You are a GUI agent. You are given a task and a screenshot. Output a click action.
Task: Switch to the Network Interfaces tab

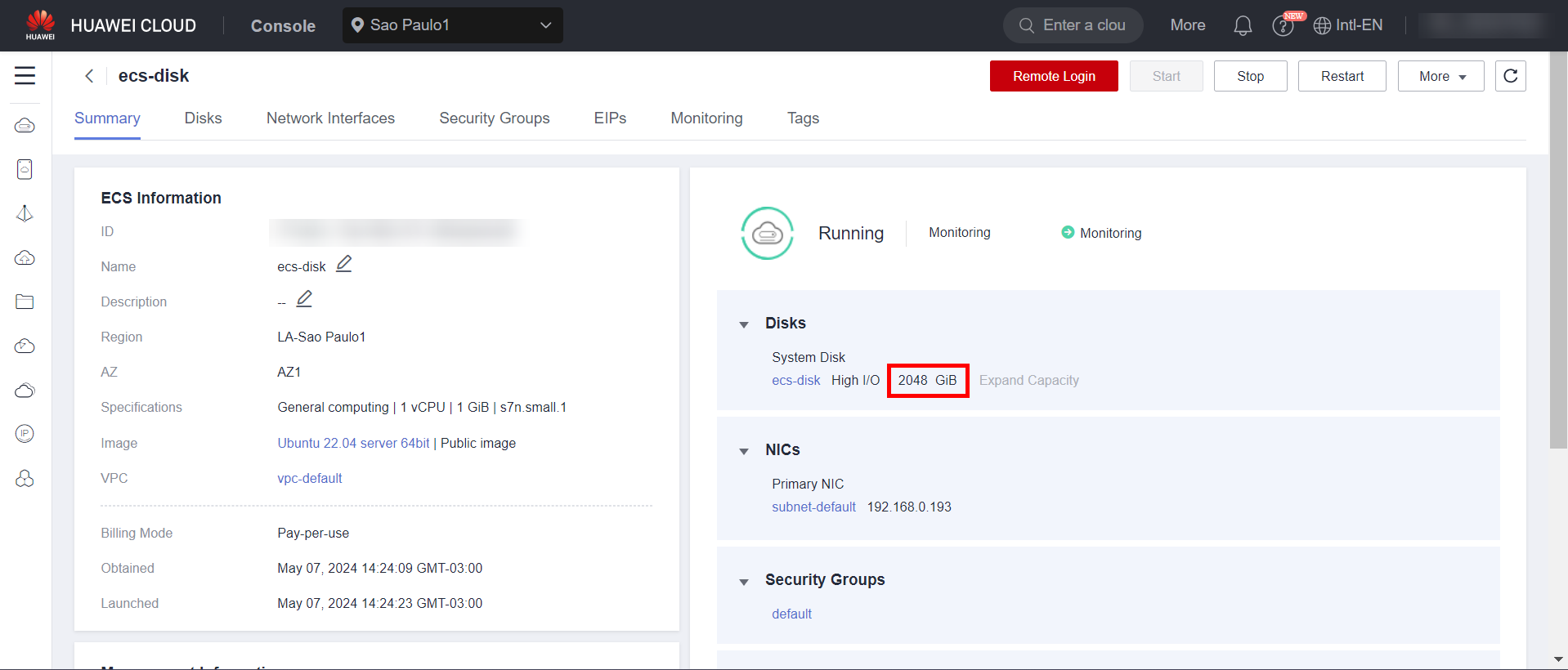click(x=330, y=118)
